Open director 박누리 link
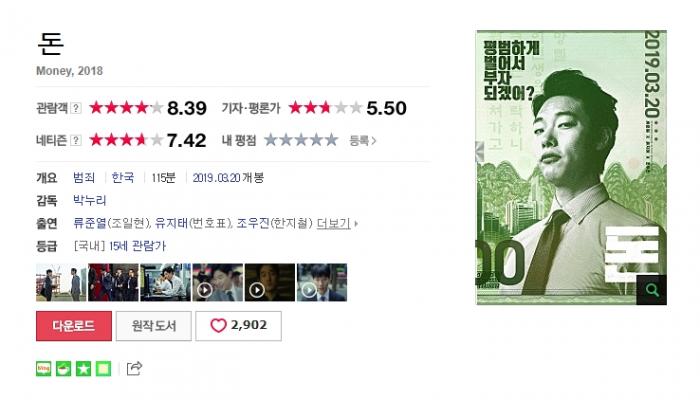 tap(90, 200)
